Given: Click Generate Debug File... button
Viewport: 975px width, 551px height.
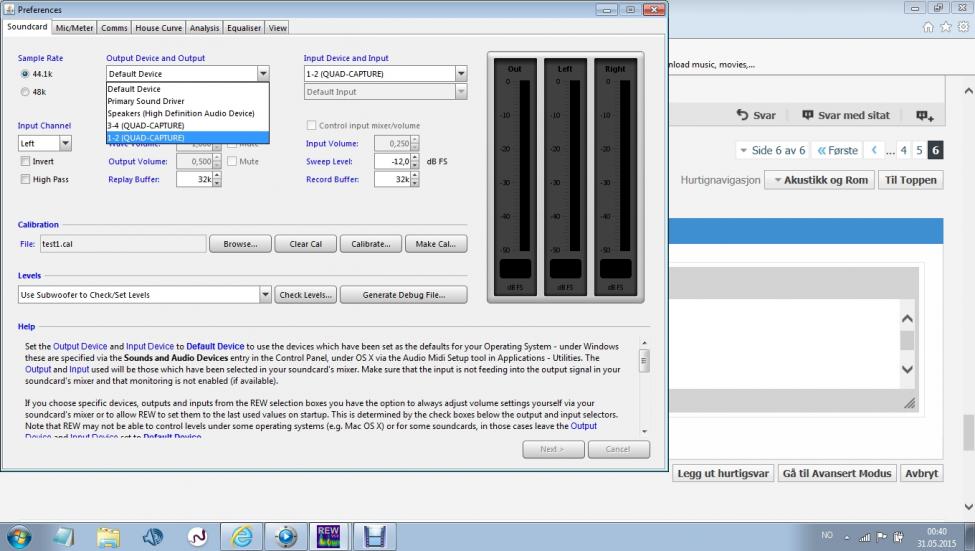Looking at the screenshot, I should (x=404, y=295).
